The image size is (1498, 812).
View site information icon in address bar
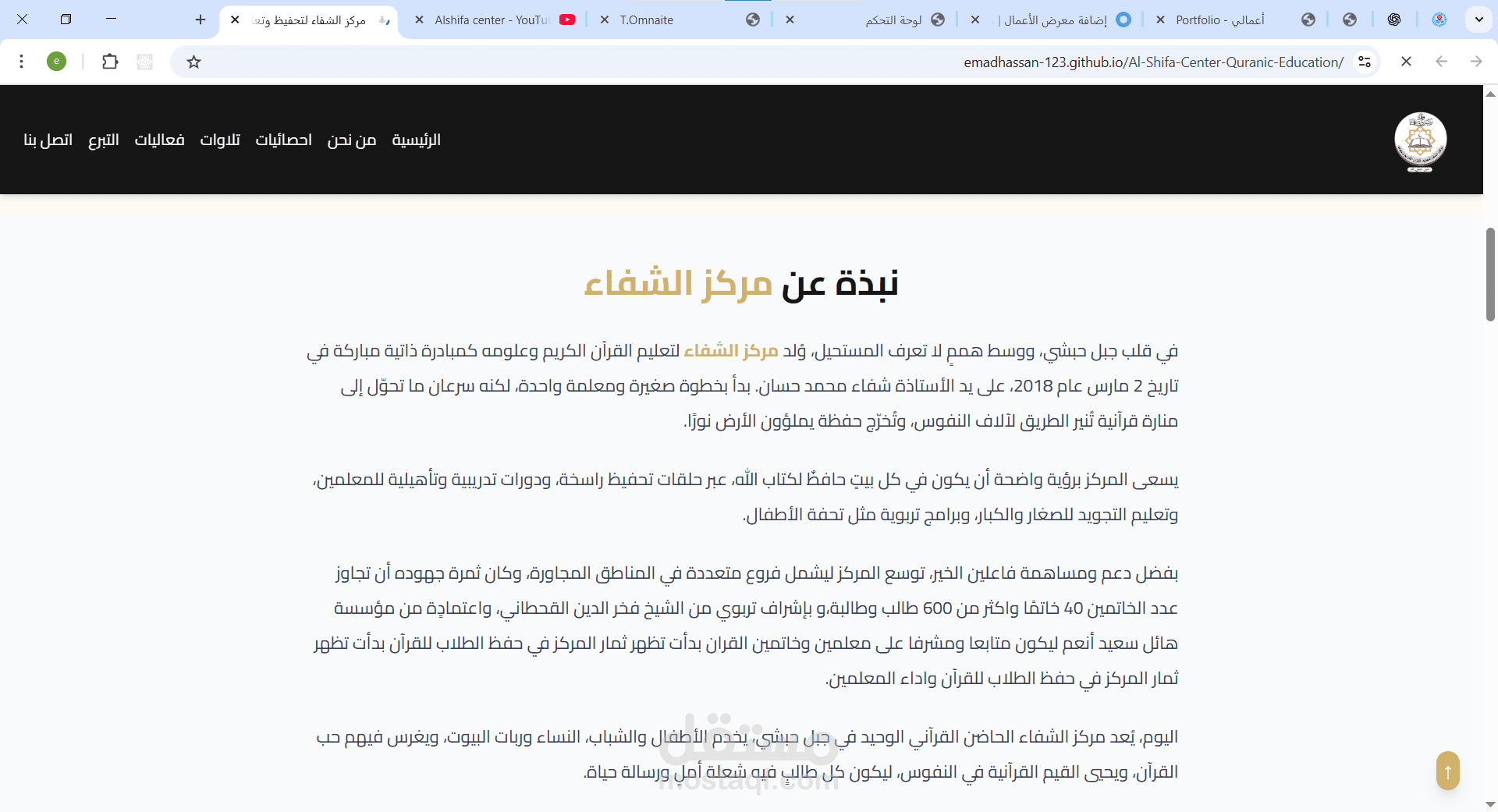coord(1365,62)
